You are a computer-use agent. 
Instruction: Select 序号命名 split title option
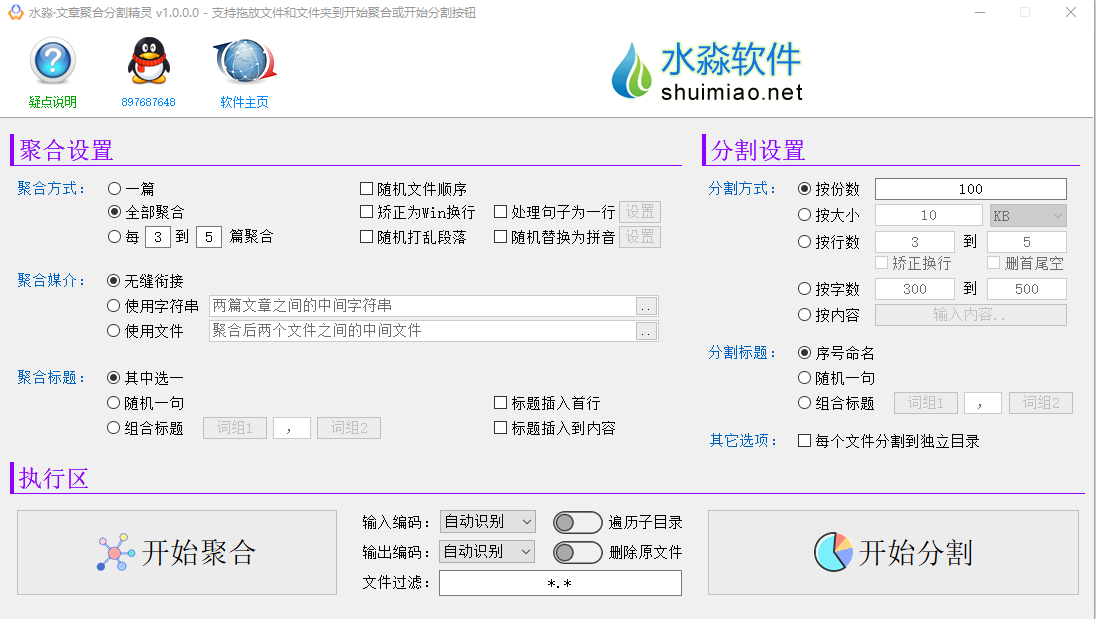(837, 353)
